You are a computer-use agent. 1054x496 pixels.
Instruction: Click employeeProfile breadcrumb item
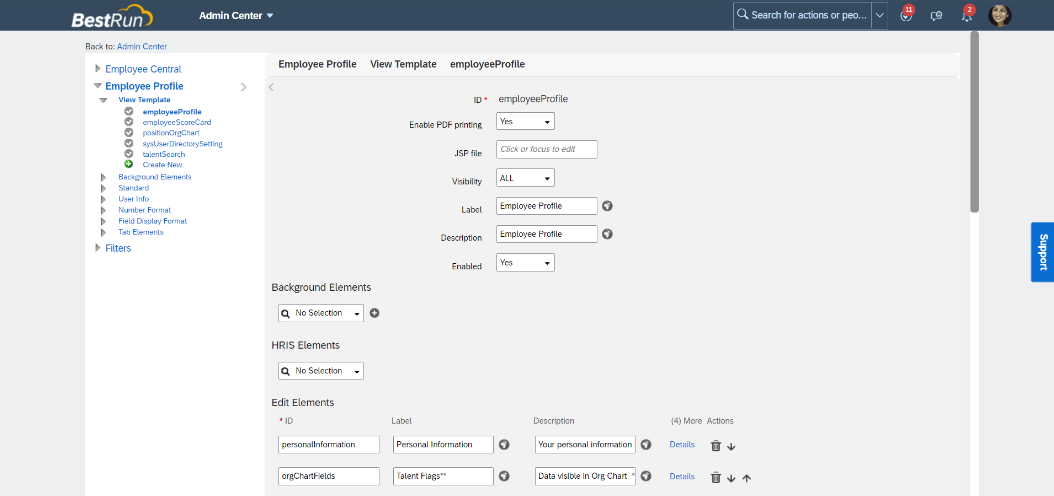[x=487, y=65]
